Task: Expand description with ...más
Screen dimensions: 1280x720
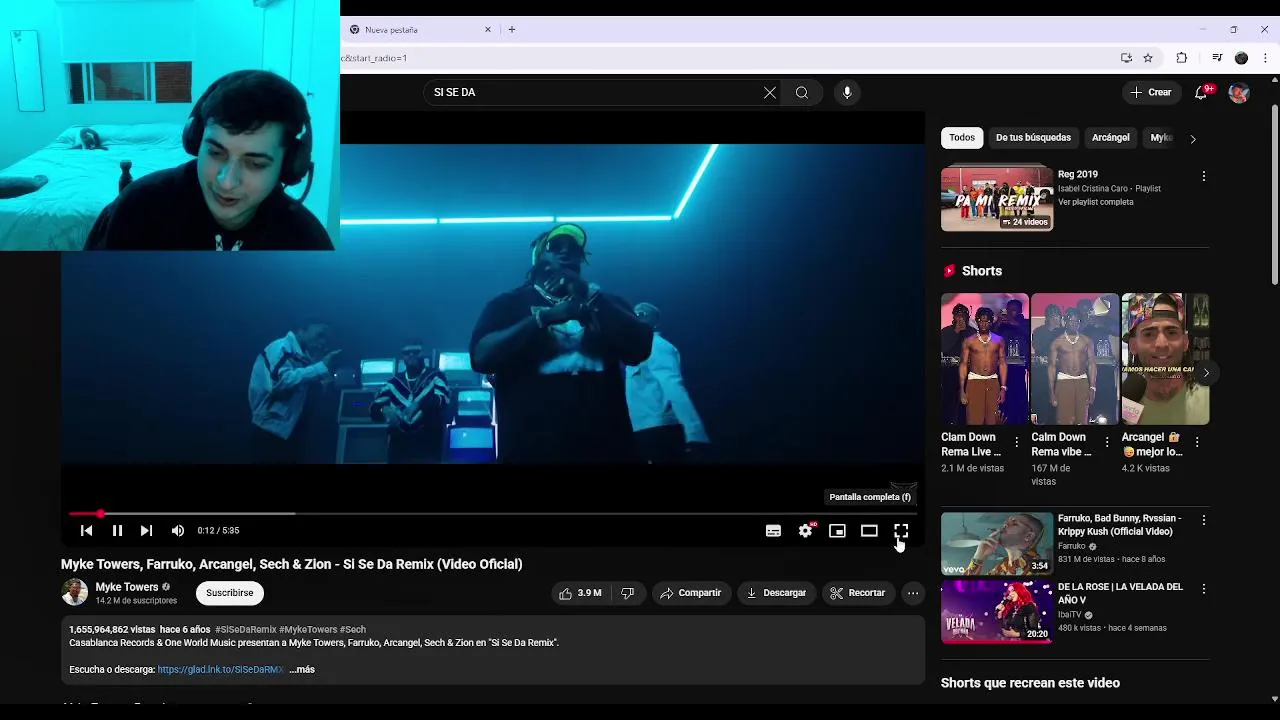Action: [302, 670]
